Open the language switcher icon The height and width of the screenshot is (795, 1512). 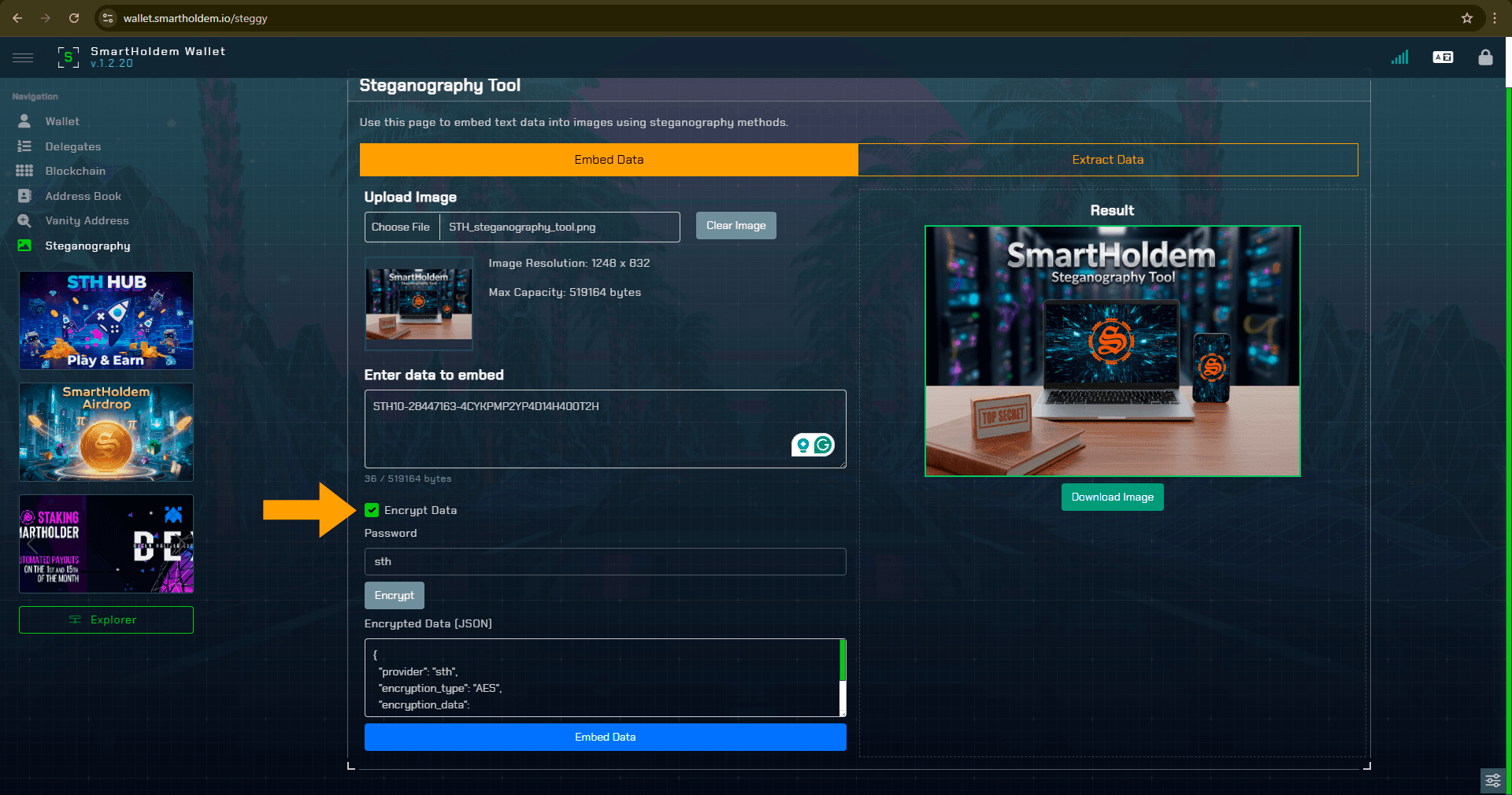1443,57
